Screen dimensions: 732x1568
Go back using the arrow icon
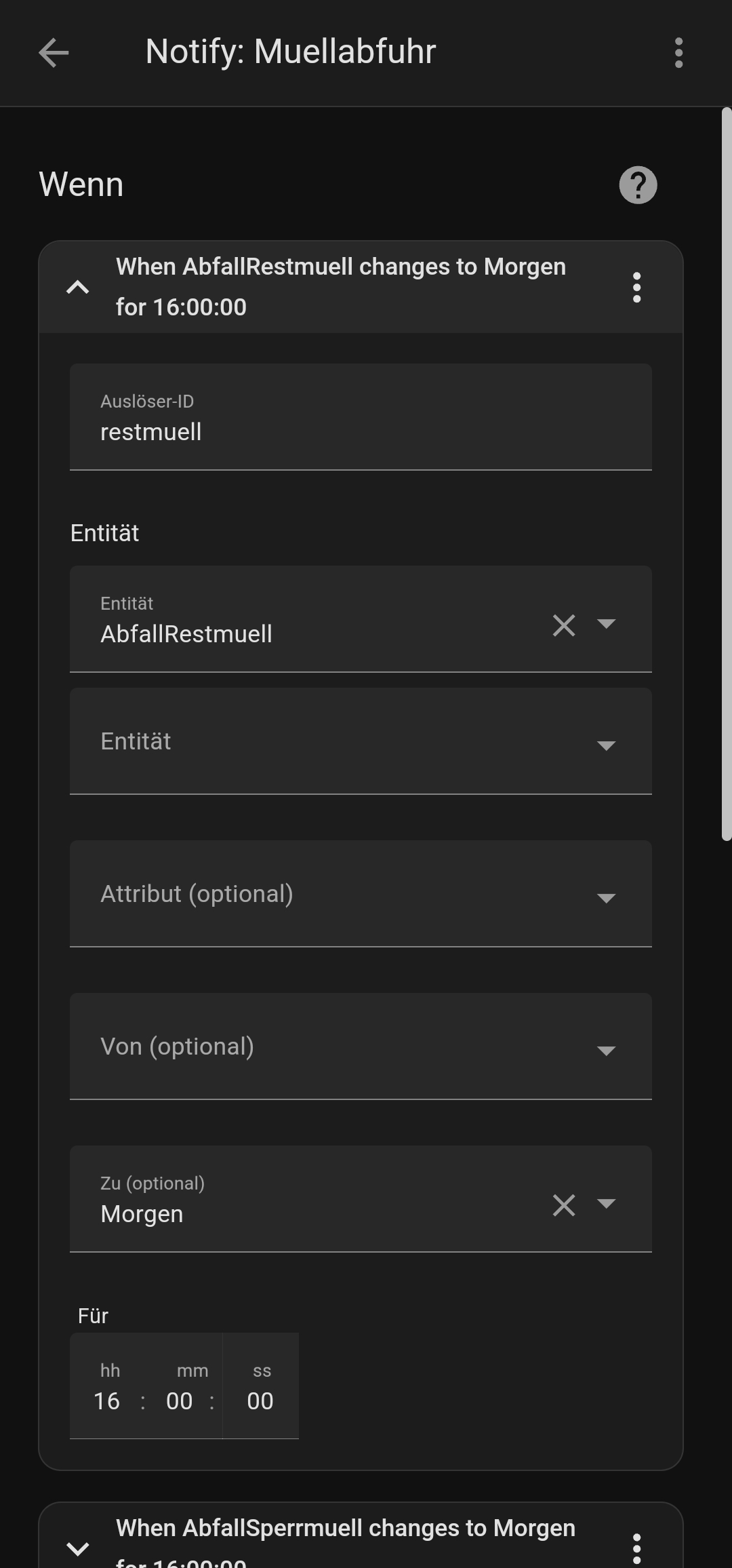(54, 53)
